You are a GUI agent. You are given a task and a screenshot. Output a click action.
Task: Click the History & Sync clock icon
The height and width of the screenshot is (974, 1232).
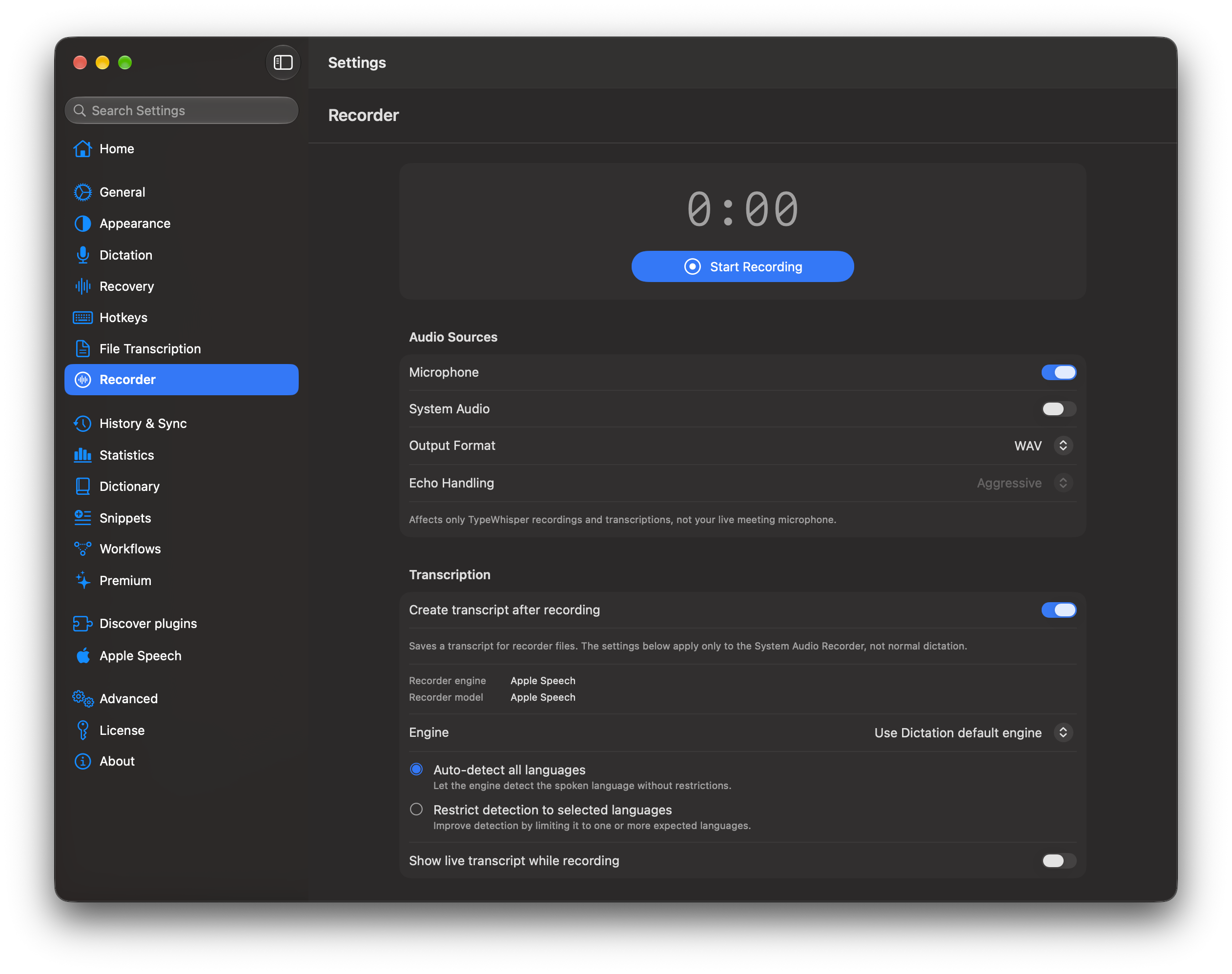(x=82, y=424)
